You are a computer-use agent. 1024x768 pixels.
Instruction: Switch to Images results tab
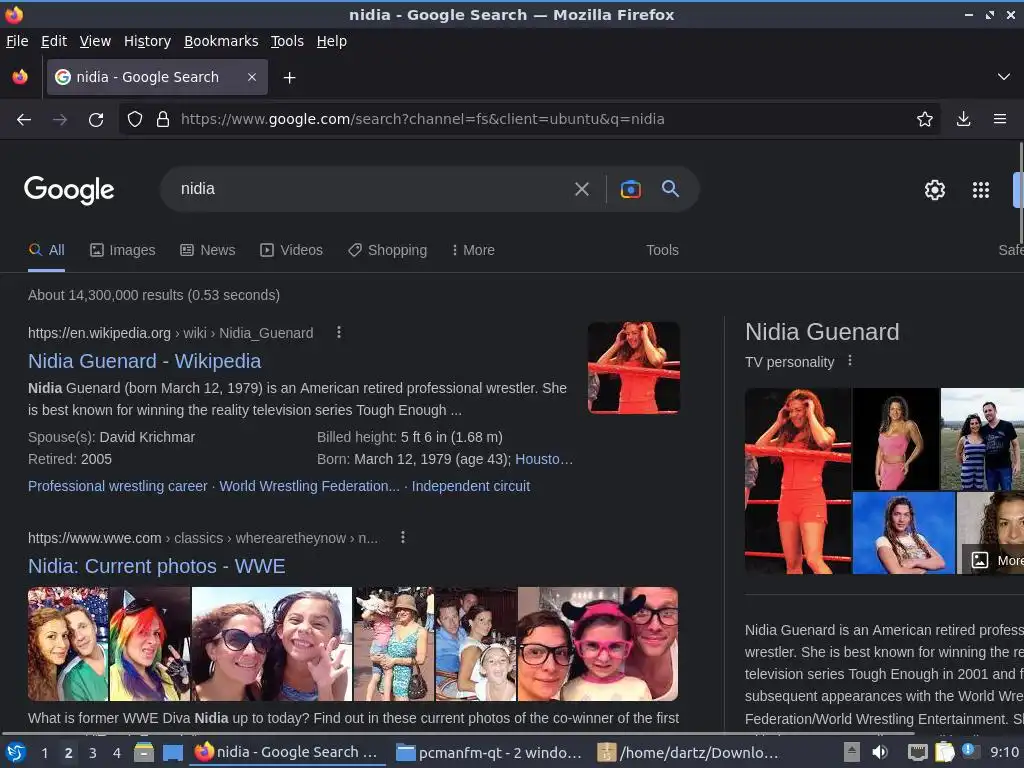123,250
